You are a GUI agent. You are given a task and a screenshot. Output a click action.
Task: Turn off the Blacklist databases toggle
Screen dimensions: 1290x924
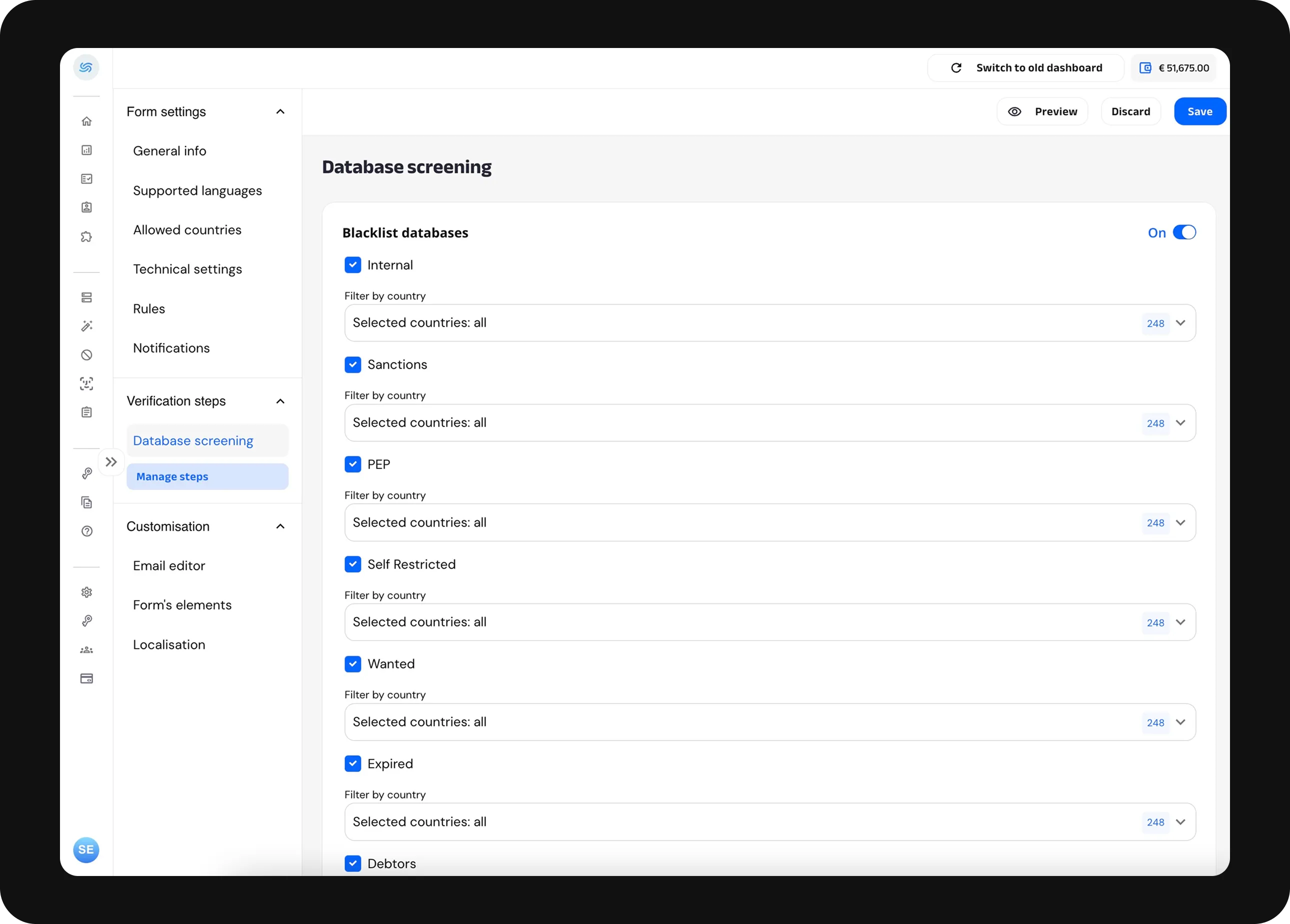1184,232
